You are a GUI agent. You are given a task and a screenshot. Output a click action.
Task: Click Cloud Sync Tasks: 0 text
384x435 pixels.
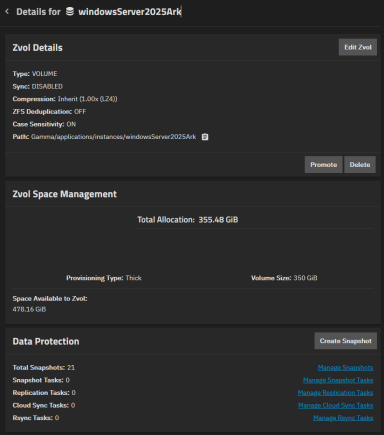click(x=44, y=406)
